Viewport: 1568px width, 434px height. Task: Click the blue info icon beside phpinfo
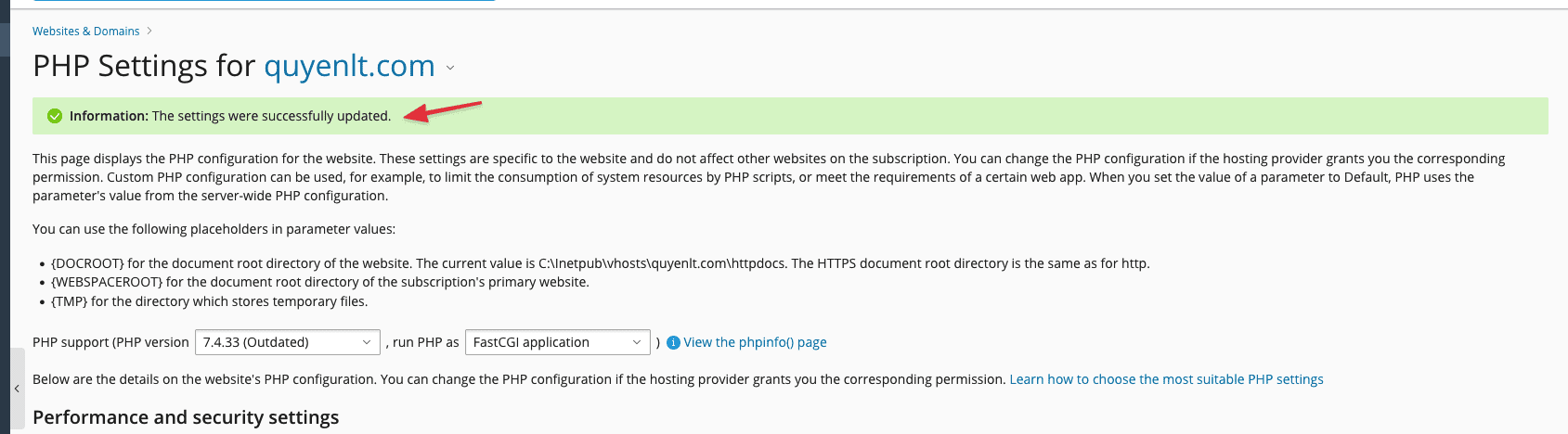(674, 343)
